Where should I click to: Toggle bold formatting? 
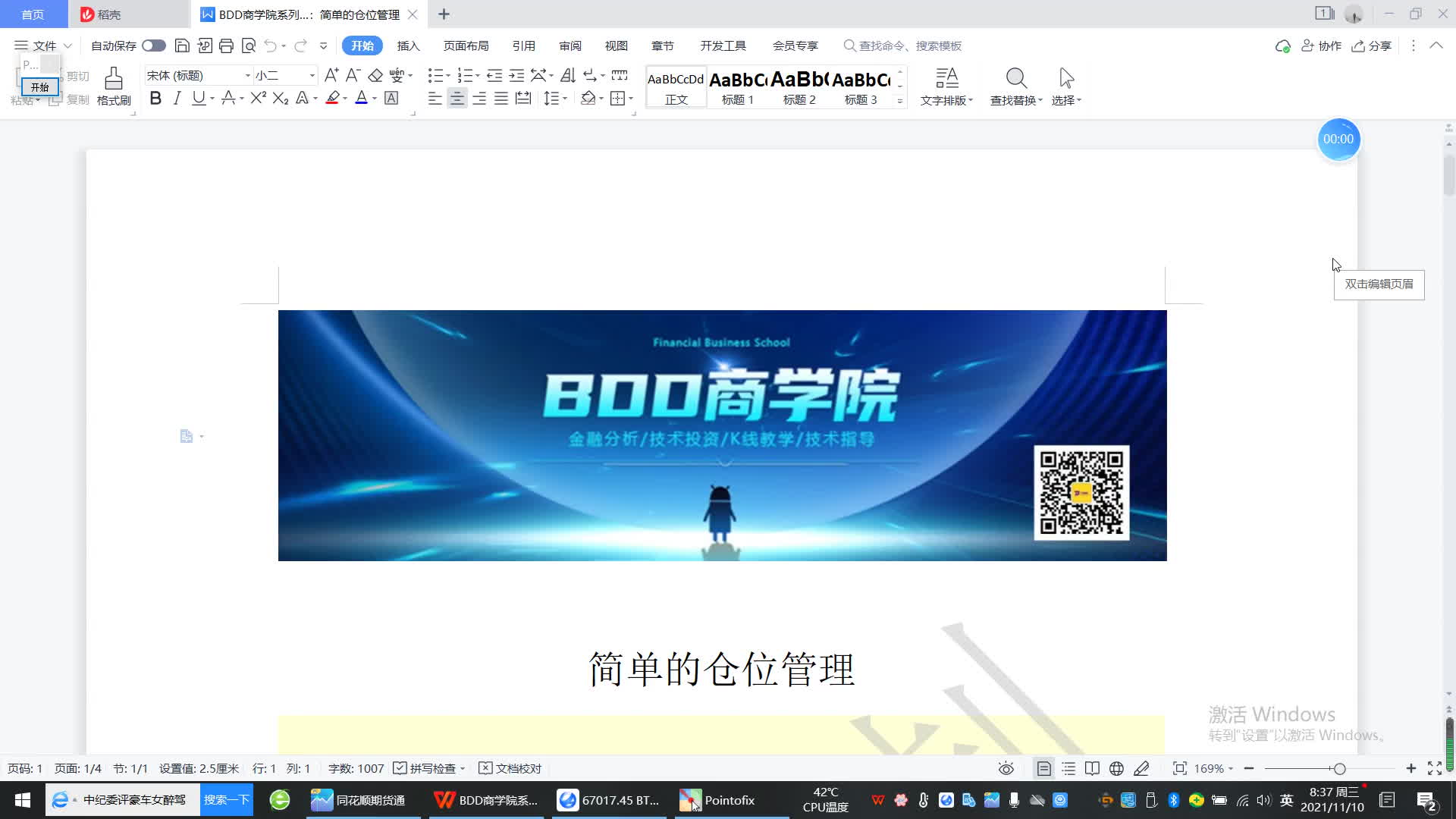pos(155,99)
